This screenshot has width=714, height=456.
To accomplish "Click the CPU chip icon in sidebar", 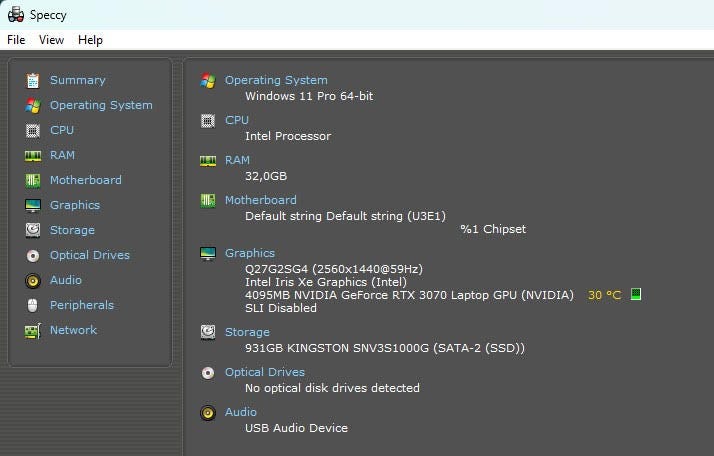I will click(33, 130).
